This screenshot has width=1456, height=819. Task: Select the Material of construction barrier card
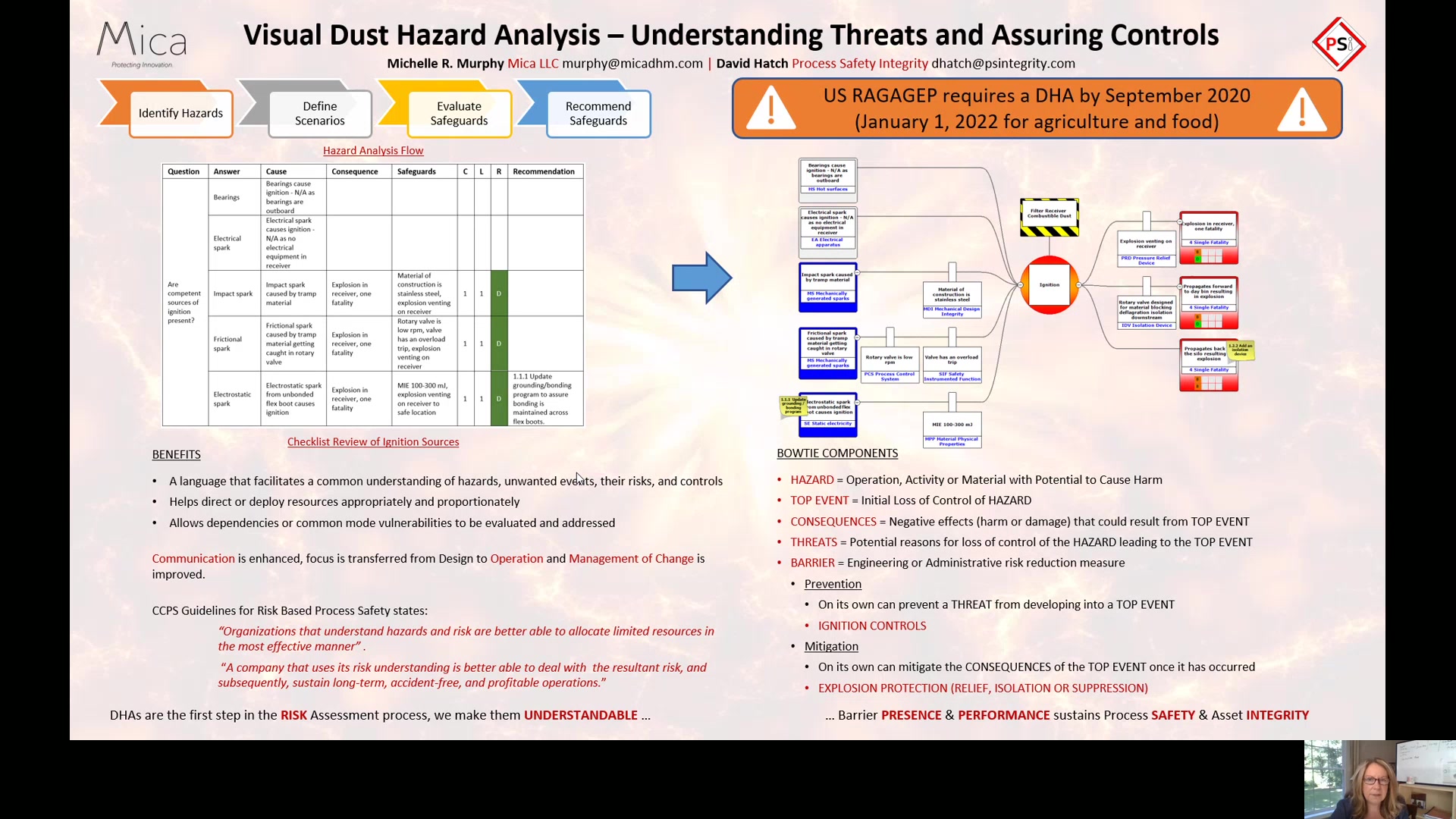coord(952,299)
